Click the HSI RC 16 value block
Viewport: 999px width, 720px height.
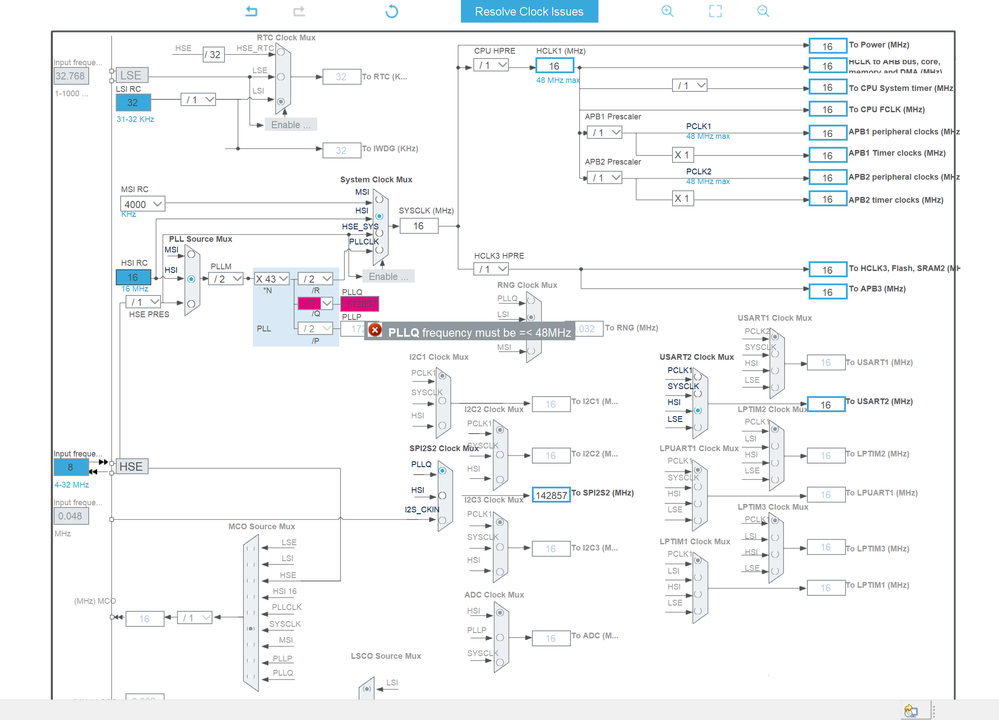click(x=133, y=277)
